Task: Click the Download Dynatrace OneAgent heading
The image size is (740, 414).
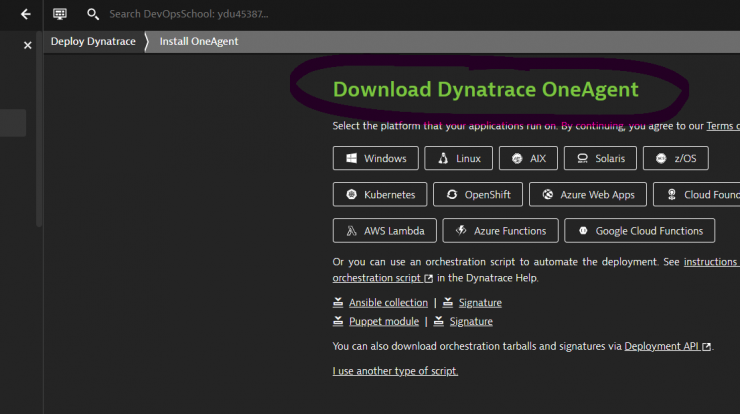Action: 486,89
